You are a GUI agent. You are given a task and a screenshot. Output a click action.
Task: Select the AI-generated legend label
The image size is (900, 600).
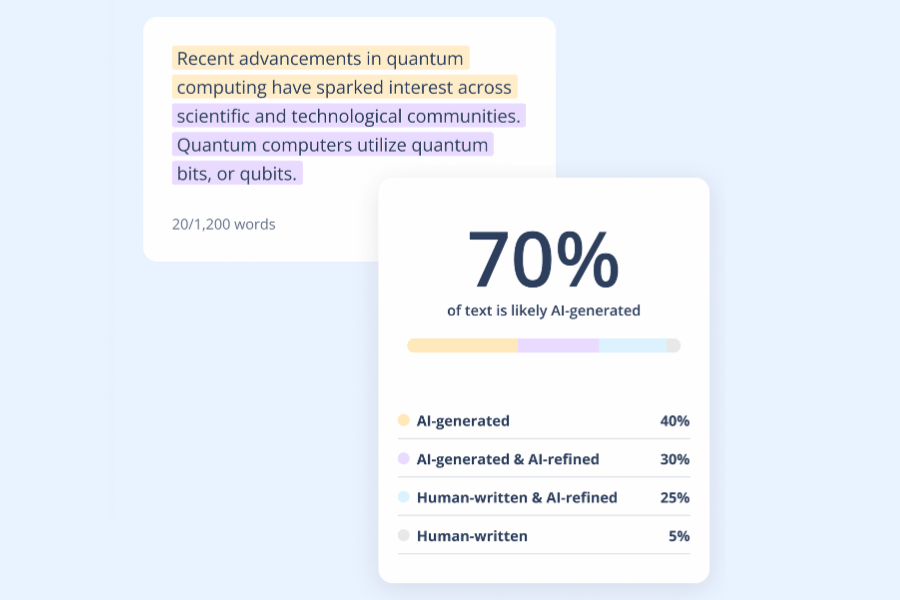click(463, 421)
